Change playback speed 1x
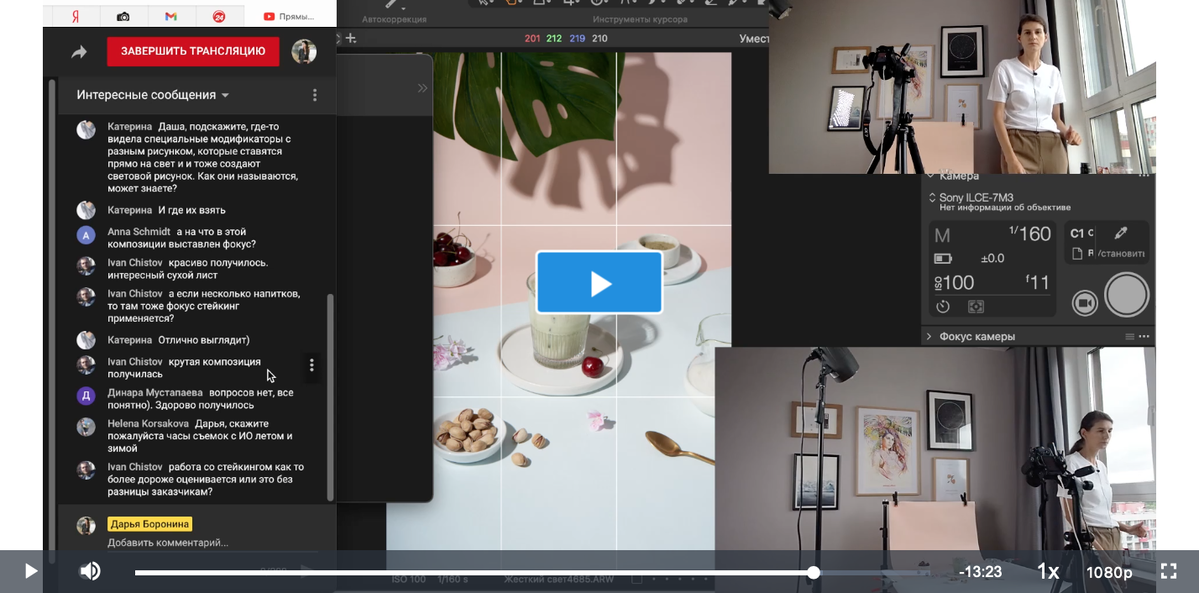 (1048, 572)
